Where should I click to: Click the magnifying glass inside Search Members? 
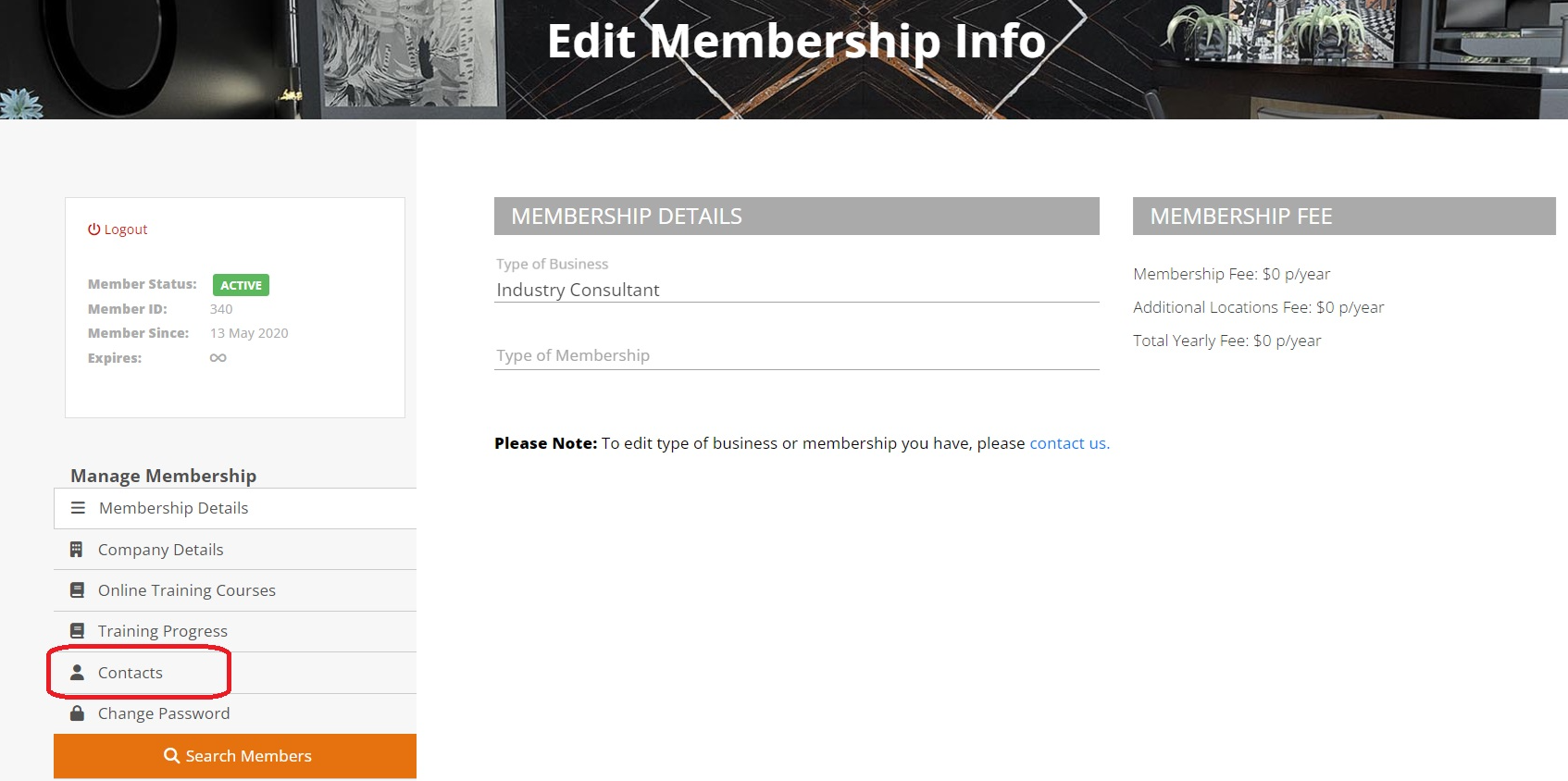171,755
